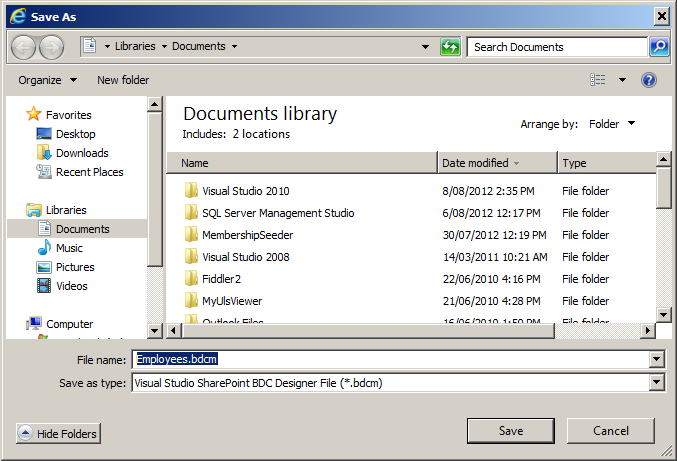The width and height of the screenshot is (677, 461).
Task: Open the Help question mark icon
Action: point(648,80)
